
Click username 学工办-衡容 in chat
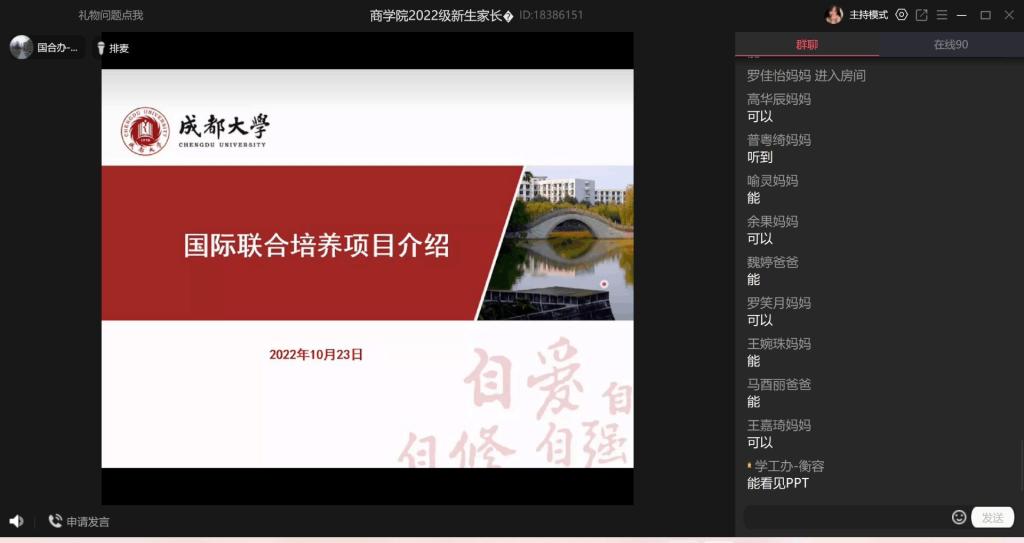pos(790,466)
